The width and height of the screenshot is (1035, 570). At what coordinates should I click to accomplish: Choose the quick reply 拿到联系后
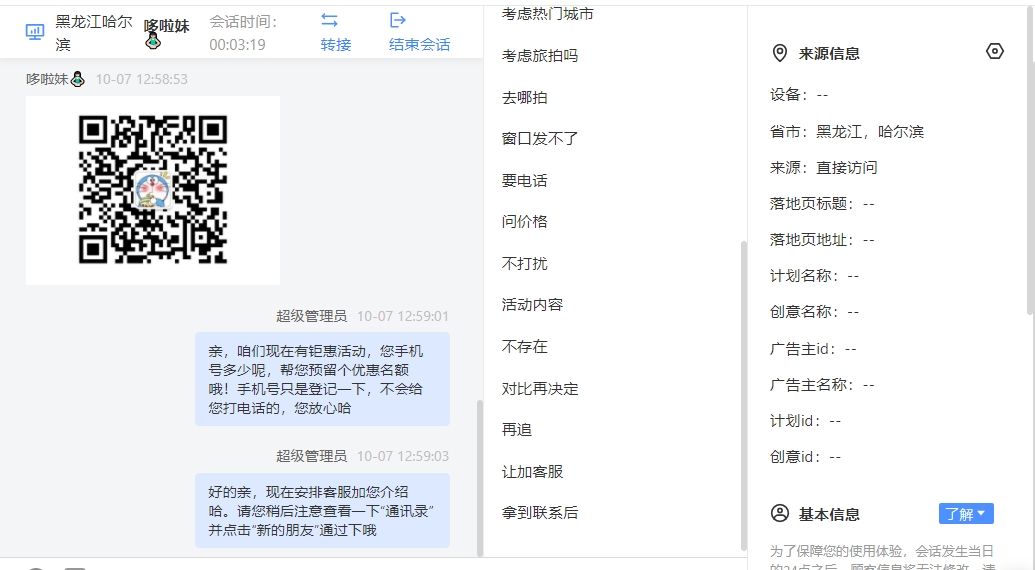pos(540,513)
